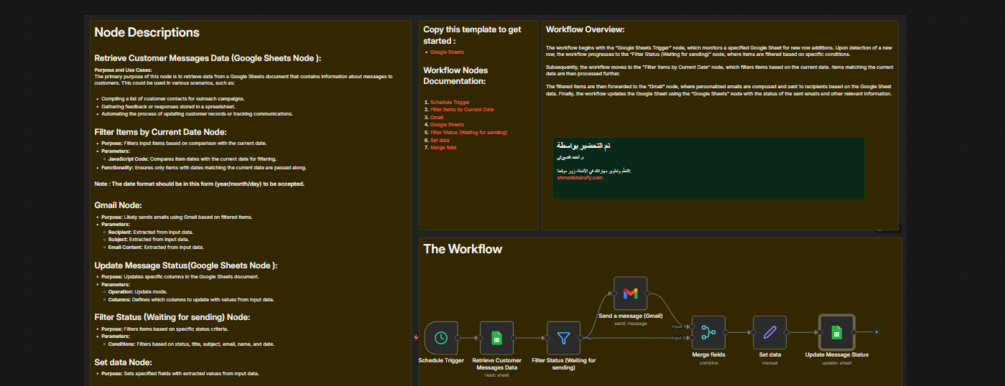1005x386 pixels.
Task: Select the Update Message Status sheets node
Action: 836,332
